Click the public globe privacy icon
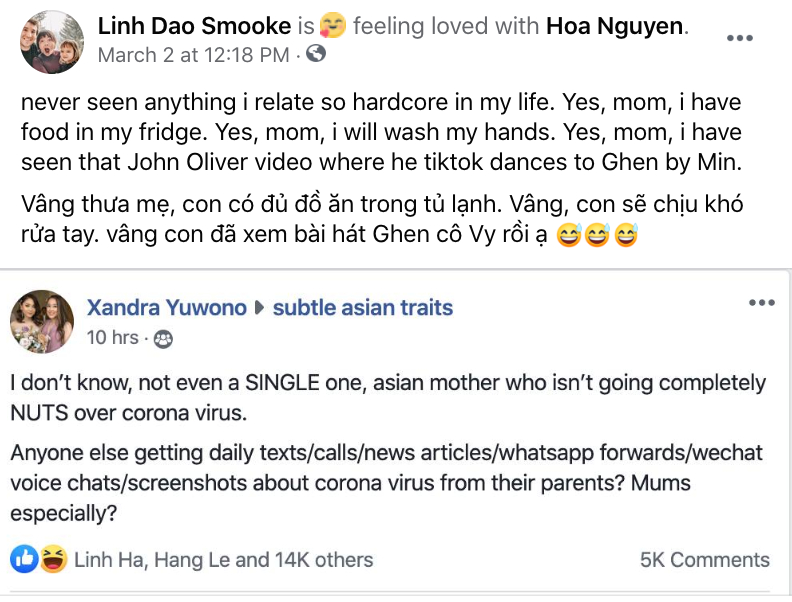 click(x=316, y=55)
